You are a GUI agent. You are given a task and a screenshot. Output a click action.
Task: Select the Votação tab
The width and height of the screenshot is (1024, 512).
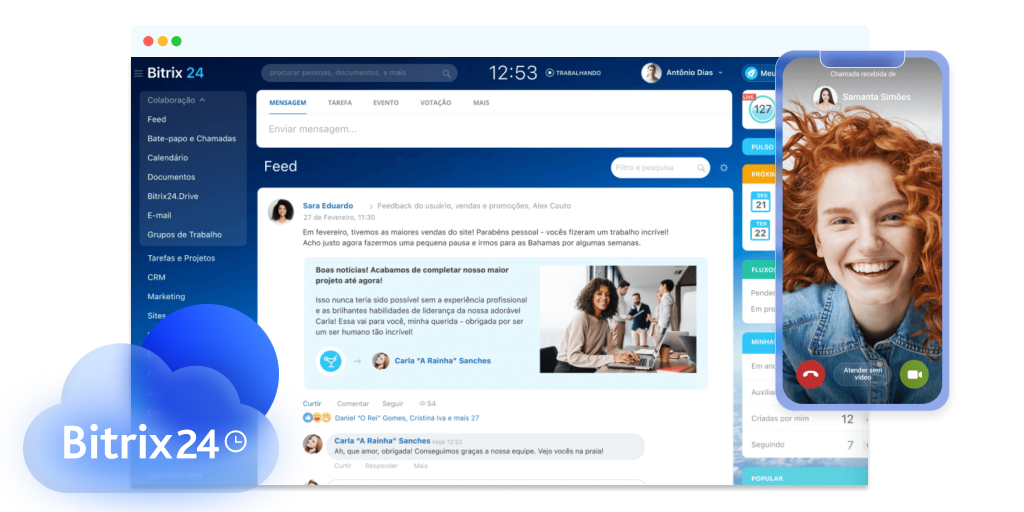435,103
